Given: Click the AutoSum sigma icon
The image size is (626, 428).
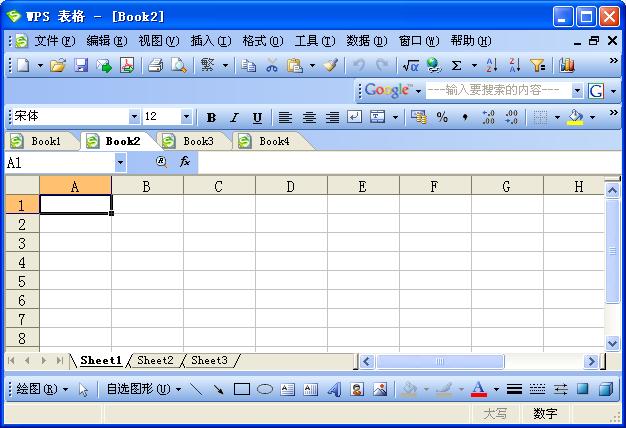Looking at the screenshot, I should 456,65.
